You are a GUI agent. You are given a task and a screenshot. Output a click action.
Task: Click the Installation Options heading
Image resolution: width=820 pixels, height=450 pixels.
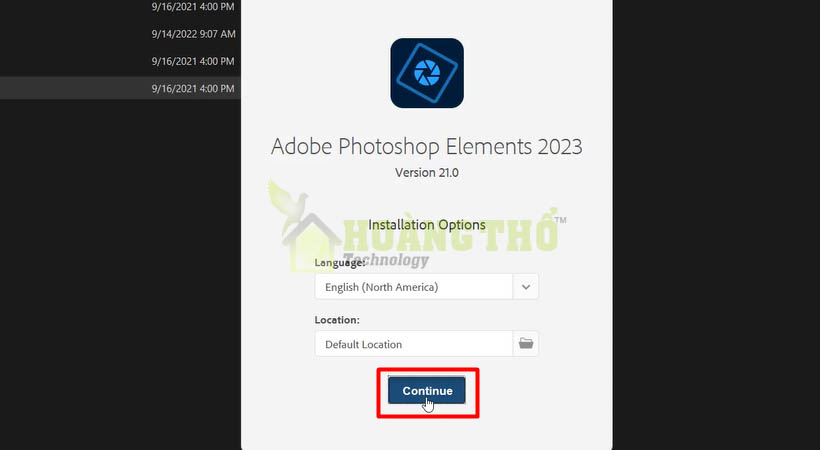(427, 225)
